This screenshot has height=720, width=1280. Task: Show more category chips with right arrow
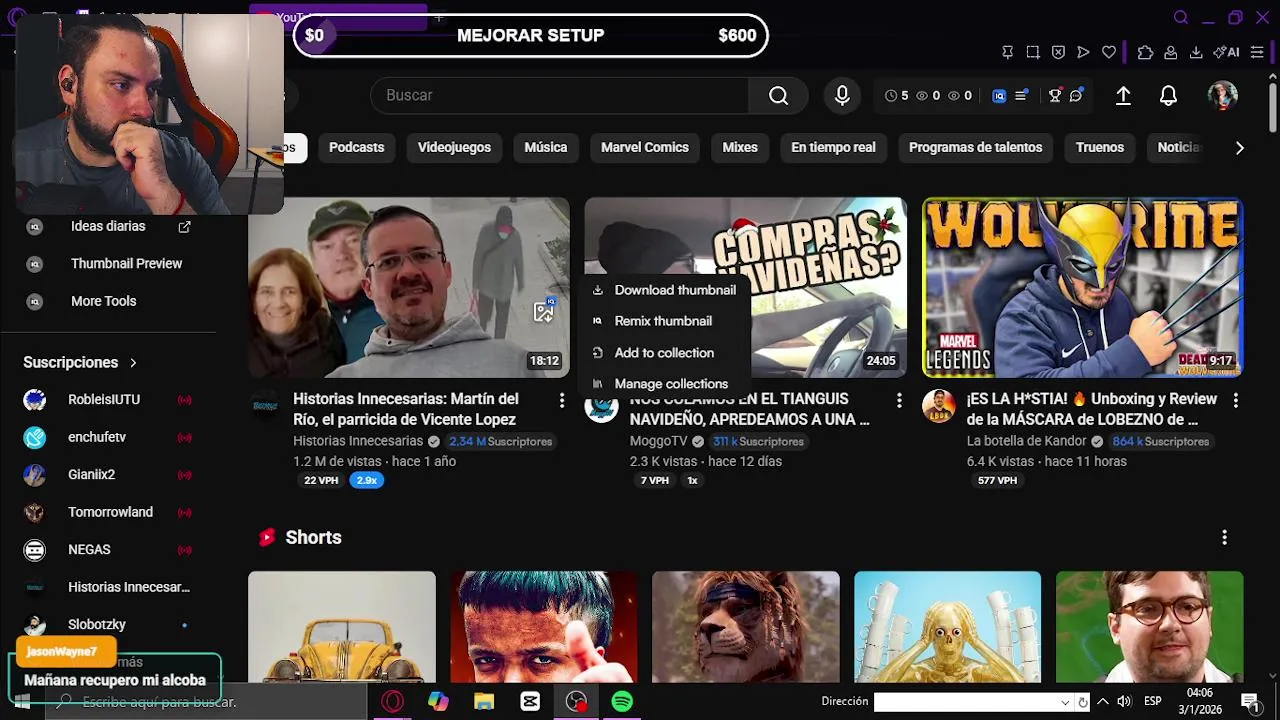(1239, 148)
